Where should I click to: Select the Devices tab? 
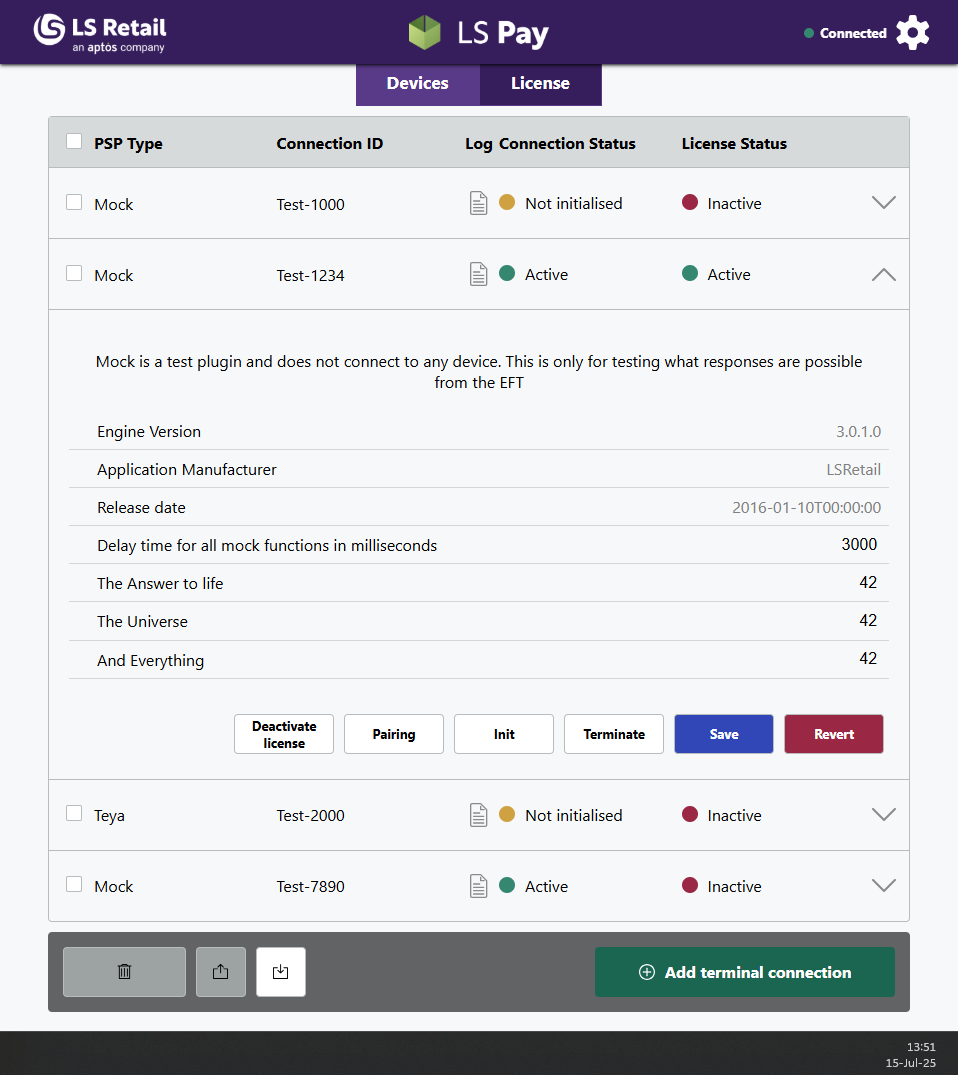(x=417, y=84)
